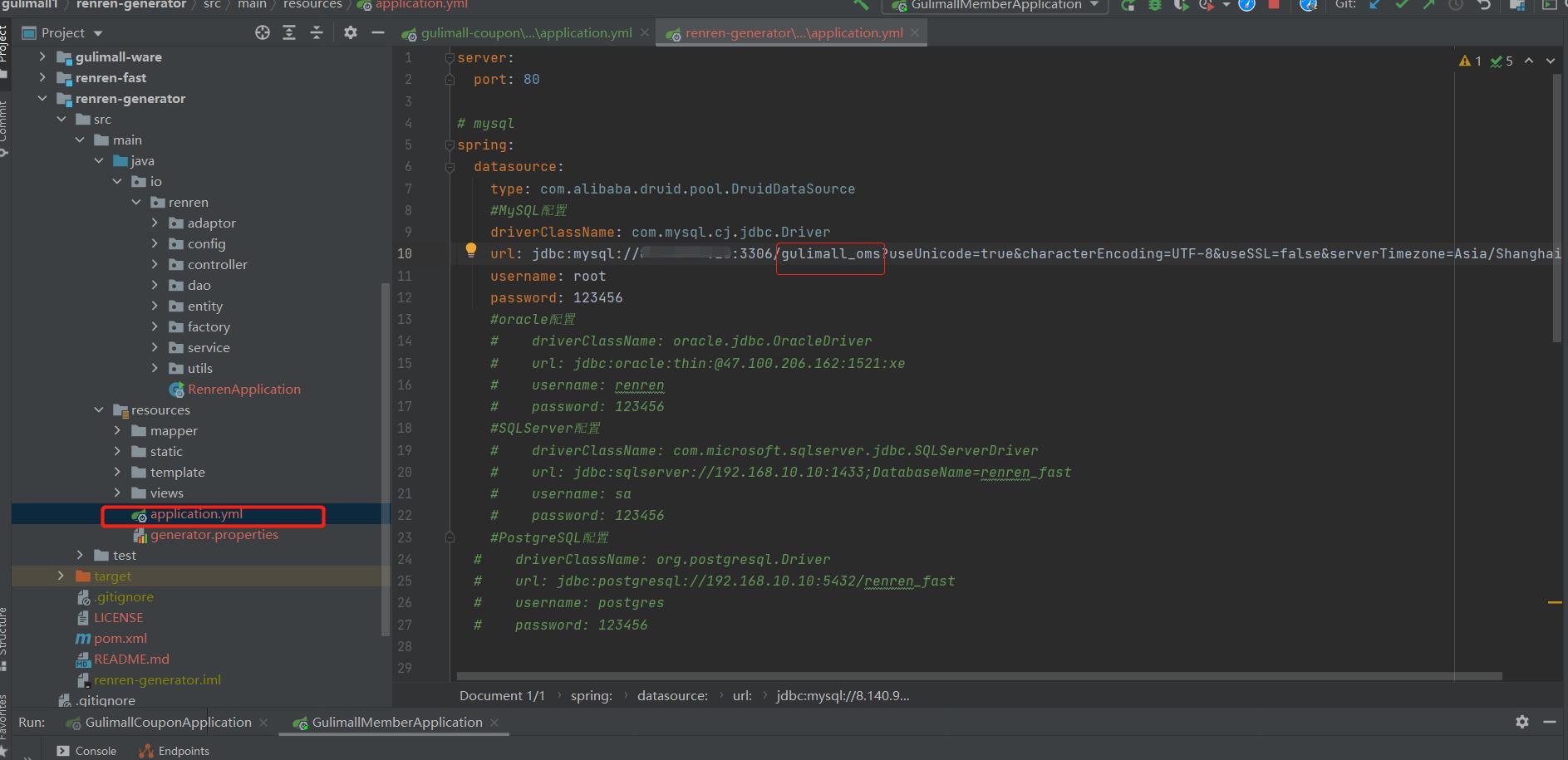
Task: Click the typo indicator showing 5
Action: coord(1502,61)
